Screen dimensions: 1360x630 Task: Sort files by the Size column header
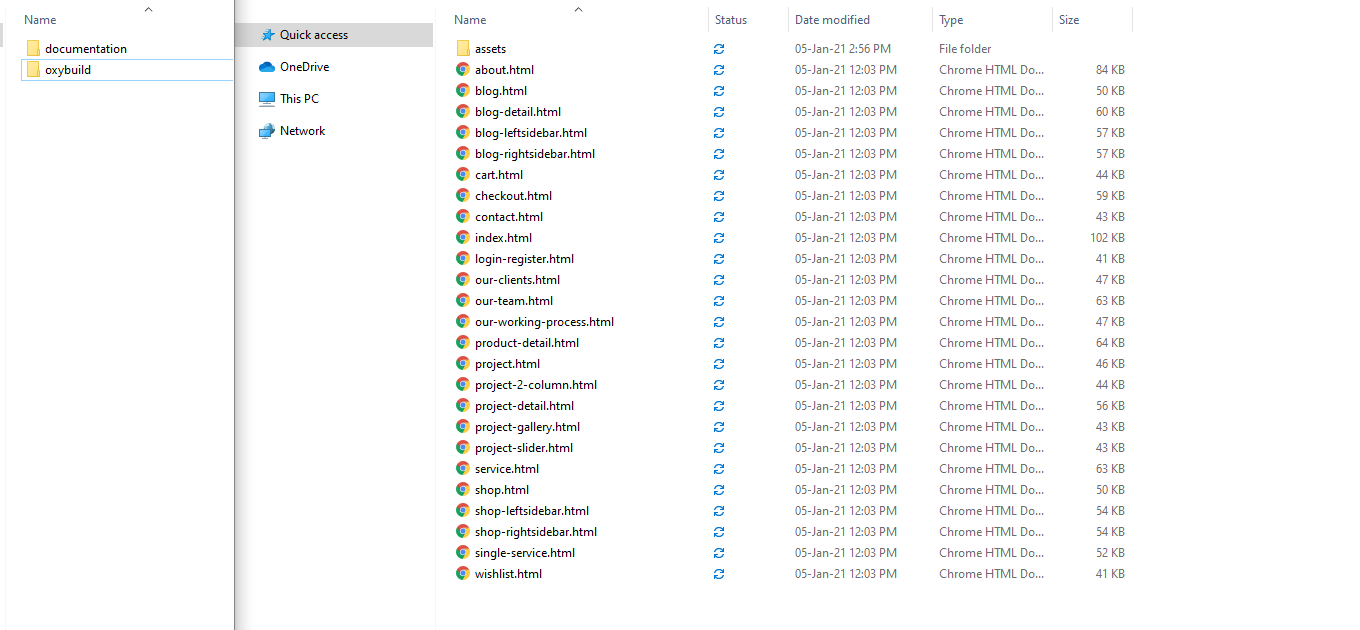click(1069, 20)
